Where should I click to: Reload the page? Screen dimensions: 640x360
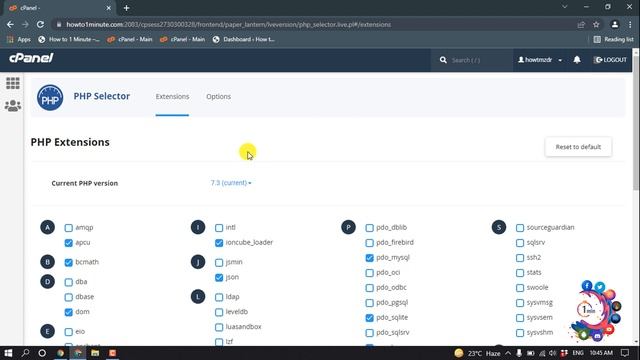point(40,24)
